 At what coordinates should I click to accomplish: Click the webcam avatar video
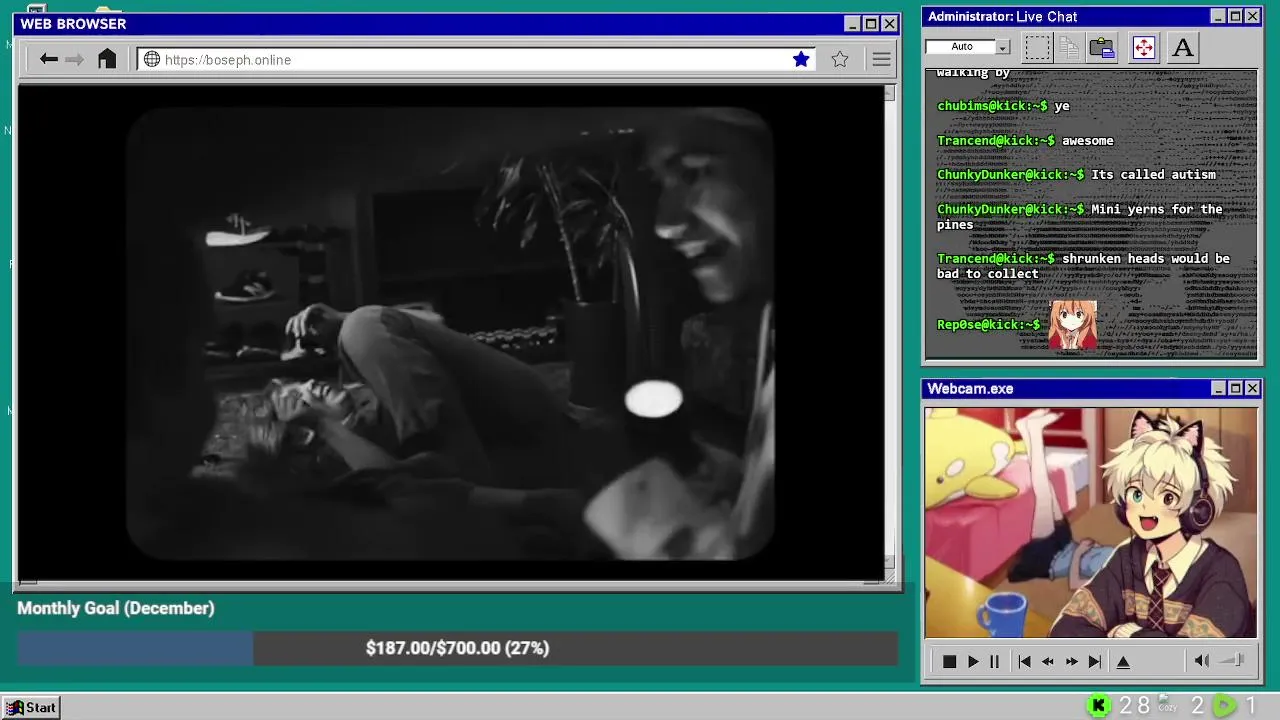1091,522
